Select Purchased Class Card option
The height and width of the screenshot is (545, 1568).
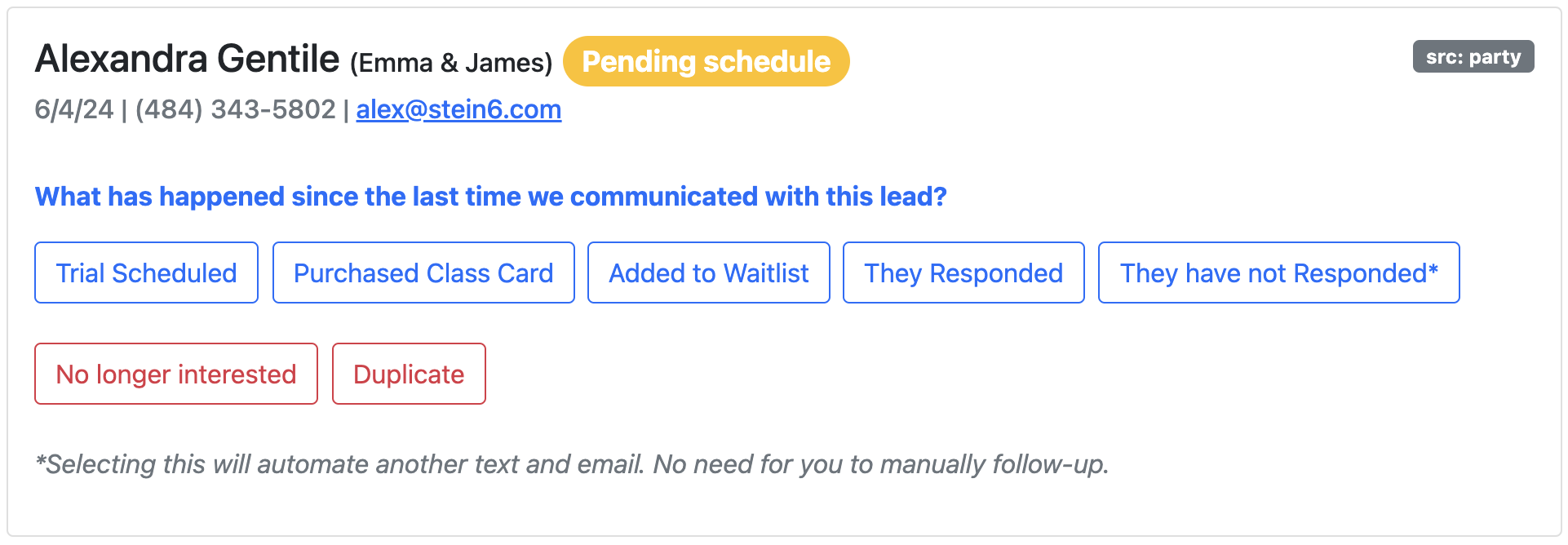[423, 272]
